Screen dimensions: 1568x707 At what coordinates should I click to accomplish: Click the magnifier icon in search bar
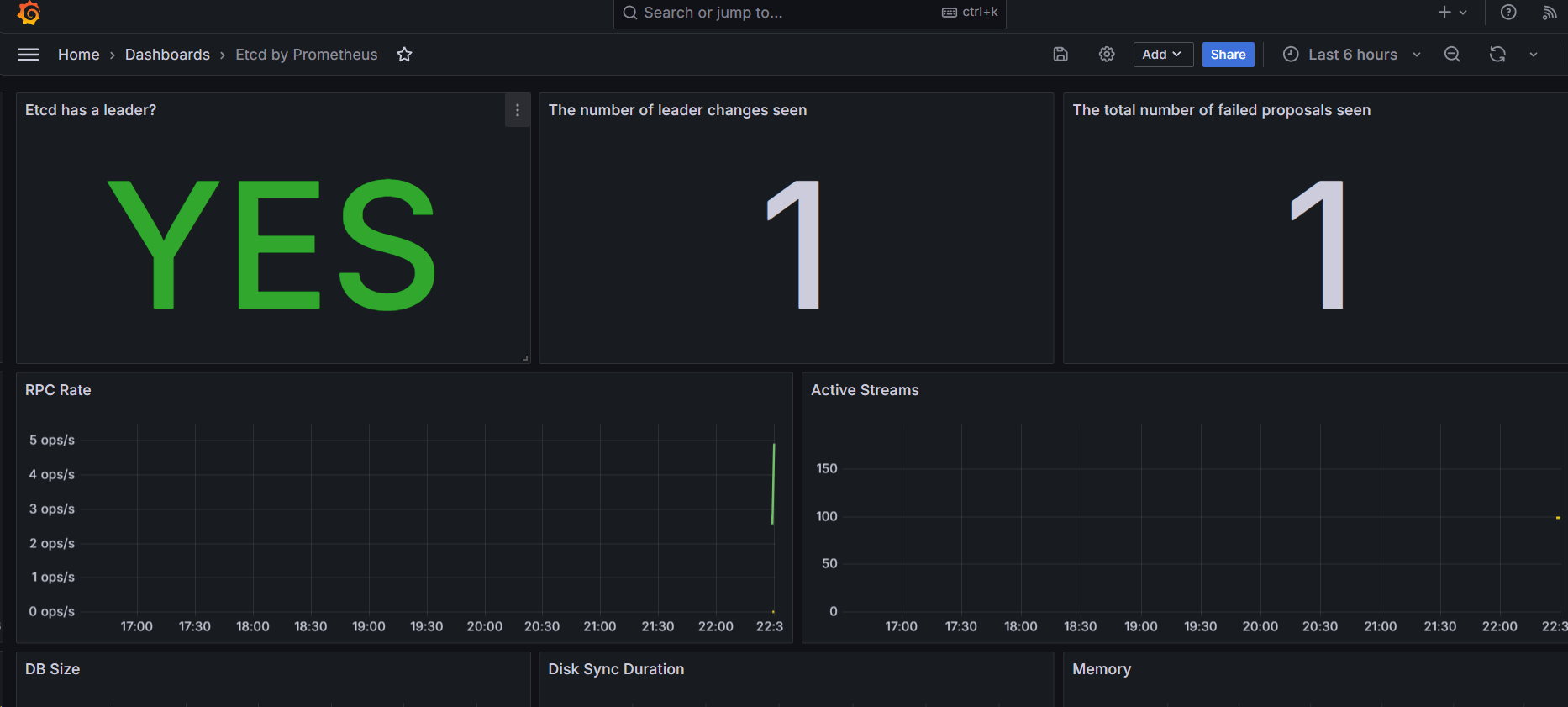[x=630, y=13]
